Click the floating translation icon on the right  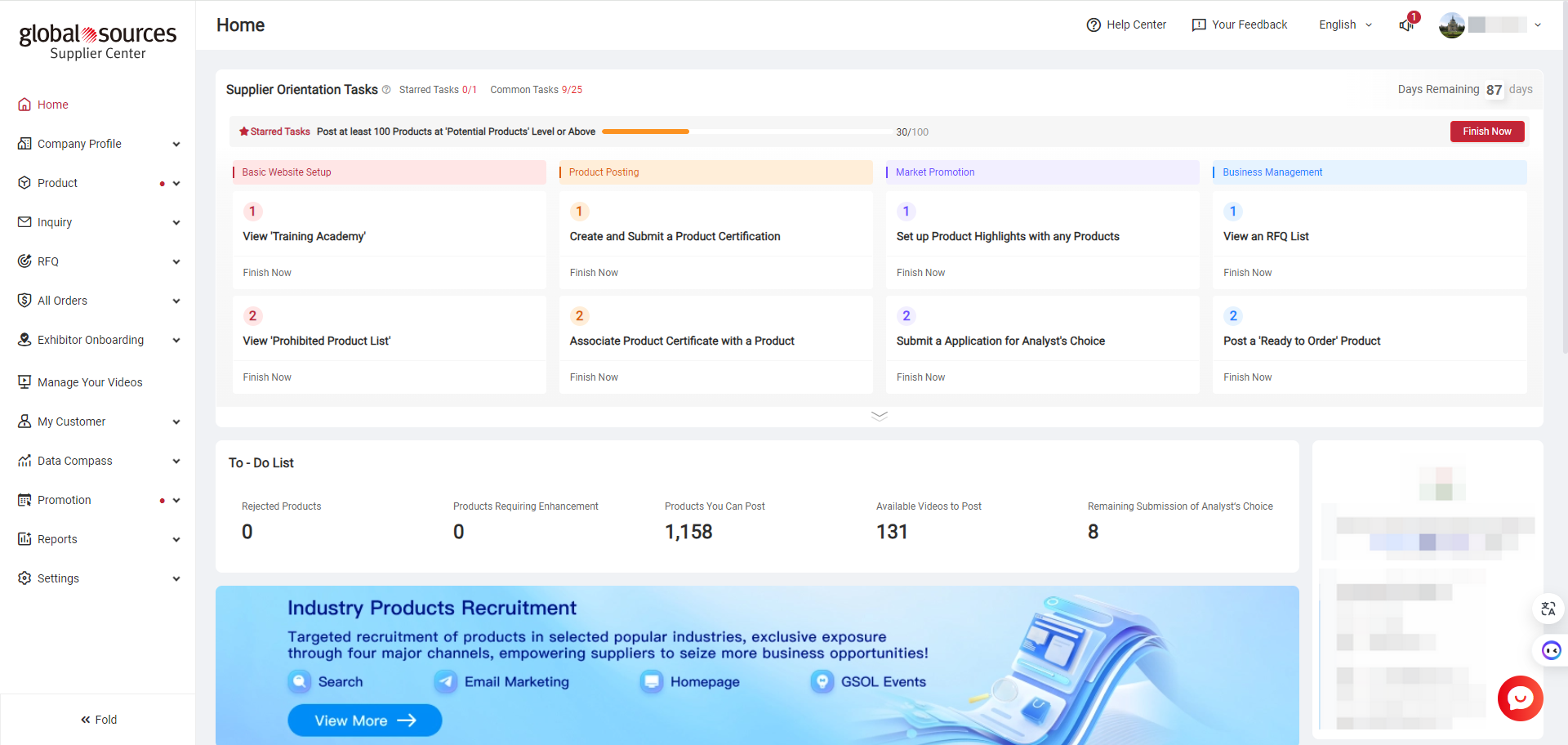pos(1548,609)
